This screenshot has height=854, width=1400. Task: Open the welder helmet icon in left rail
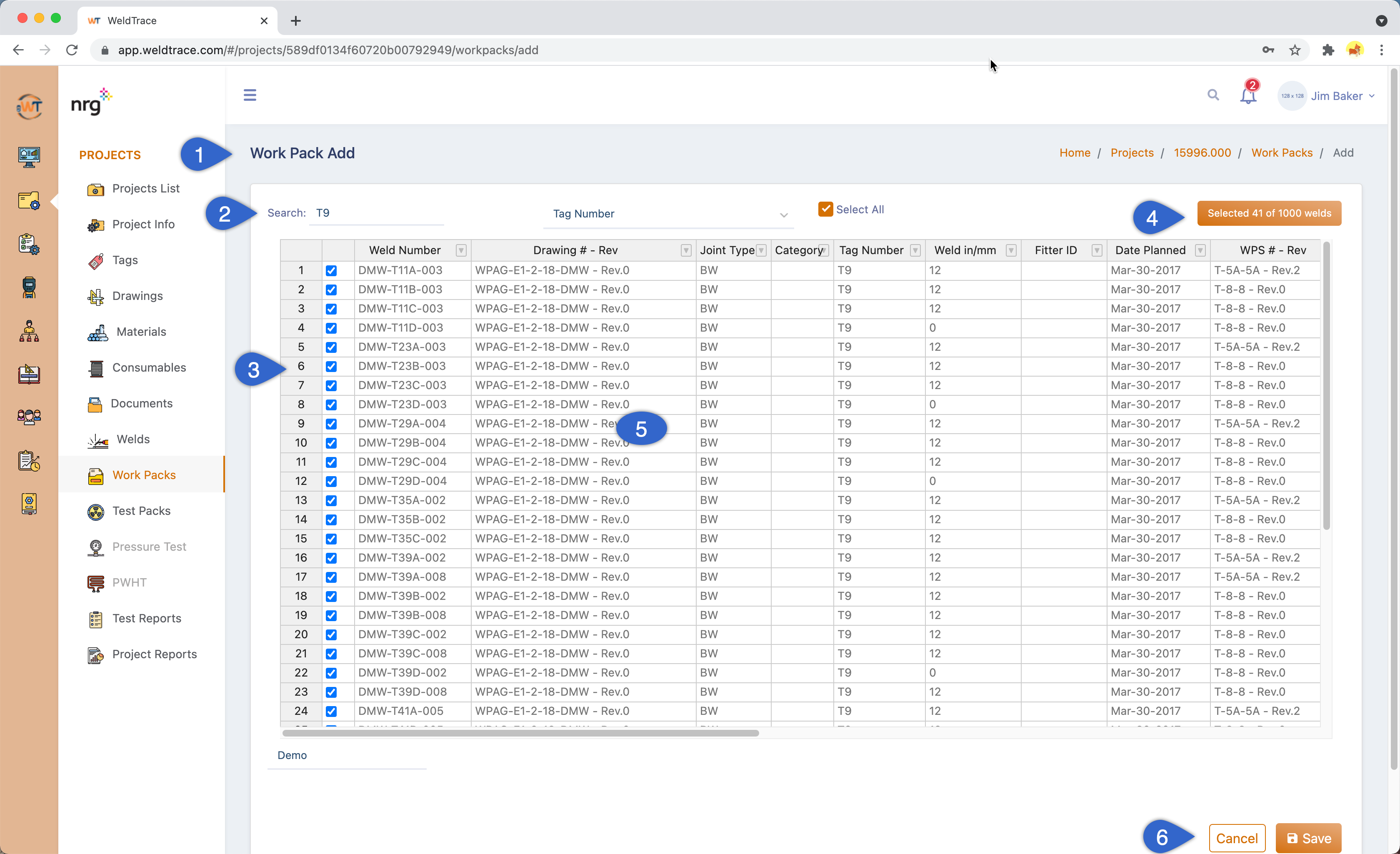[x=29, y=287]
